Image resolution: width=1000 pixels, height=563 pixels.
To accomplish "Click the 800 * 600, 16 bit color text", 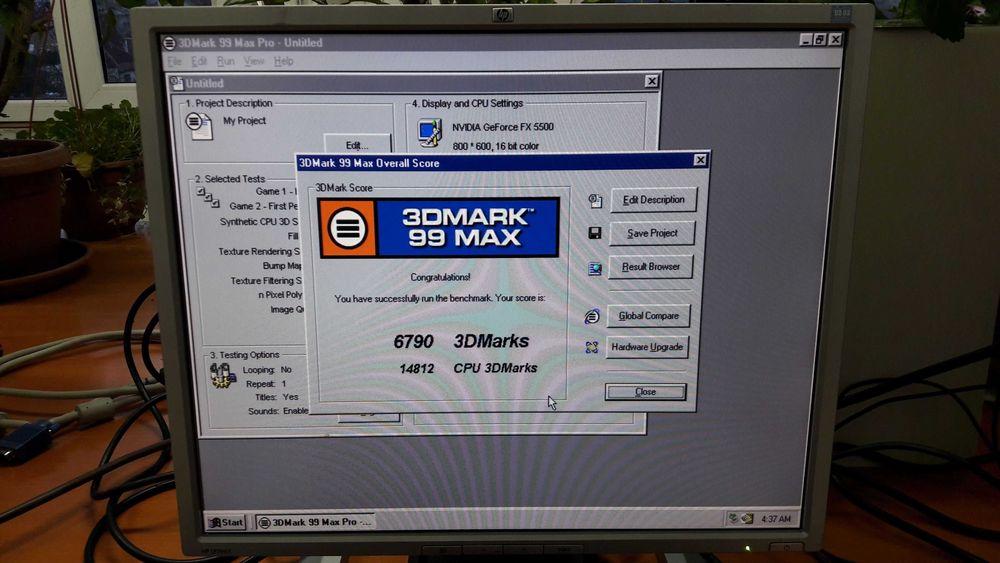I will pos(496,146).
